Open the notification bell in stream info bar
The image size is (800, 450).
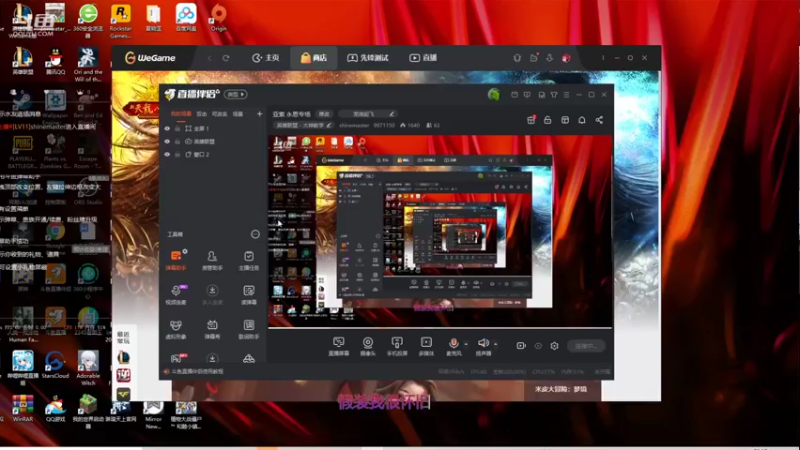coord(582,120)
